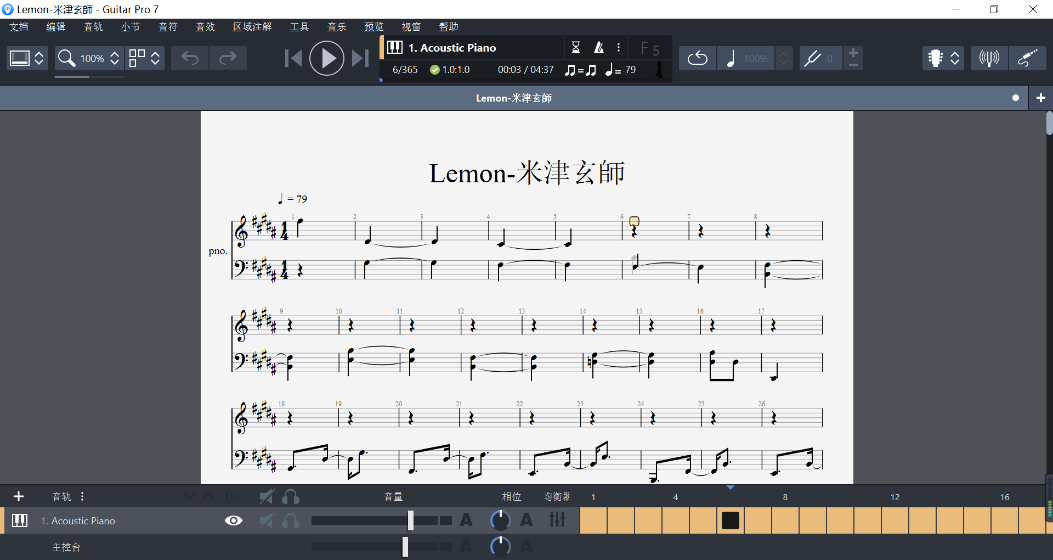Click the Lemon-米津玄師 document tab

pyautogui.click(x=513, y=98)
